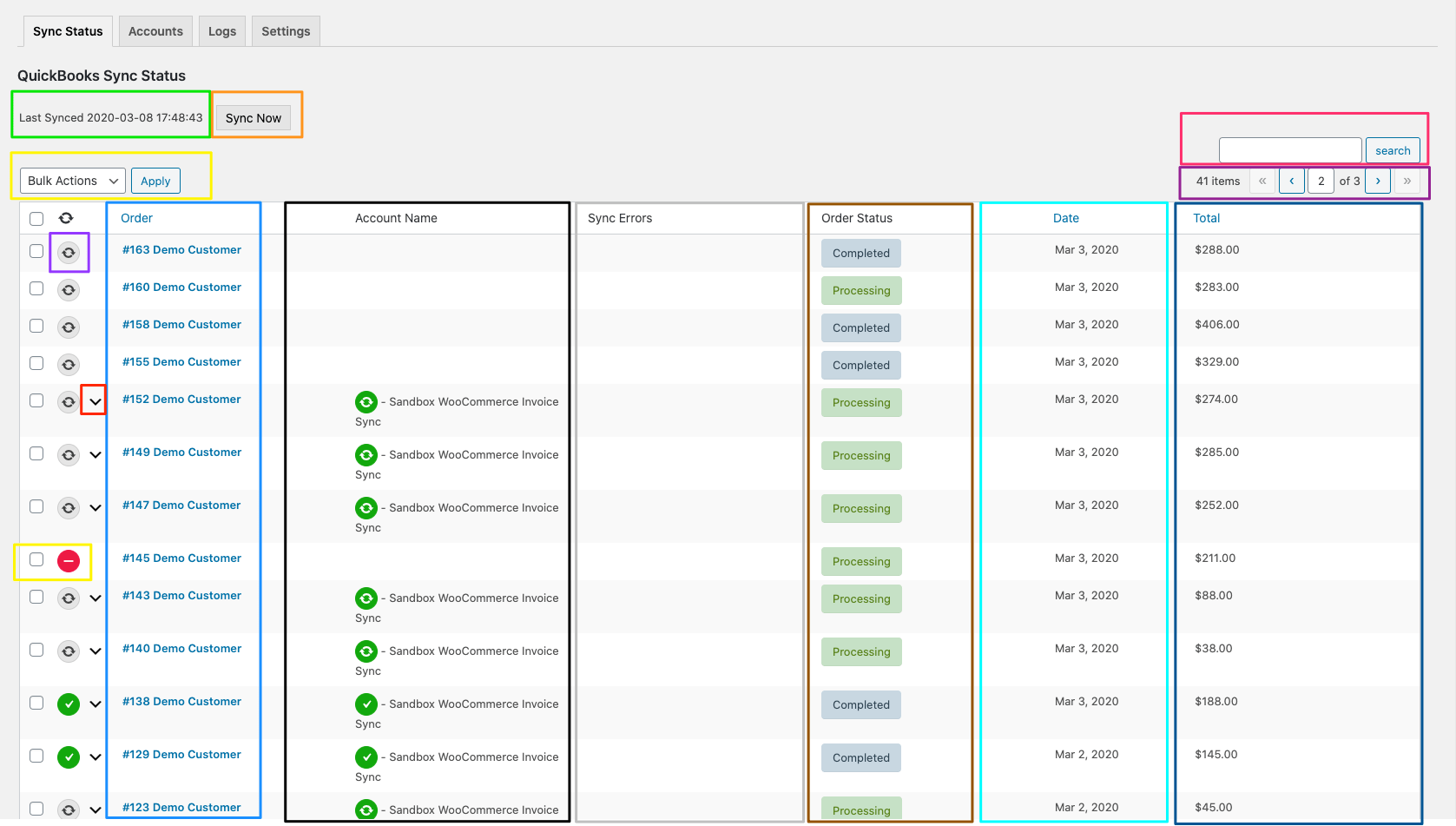The image size is (1456, 826).
Task: Open order #147 Demo Customer
Action: tap(181, 505)
